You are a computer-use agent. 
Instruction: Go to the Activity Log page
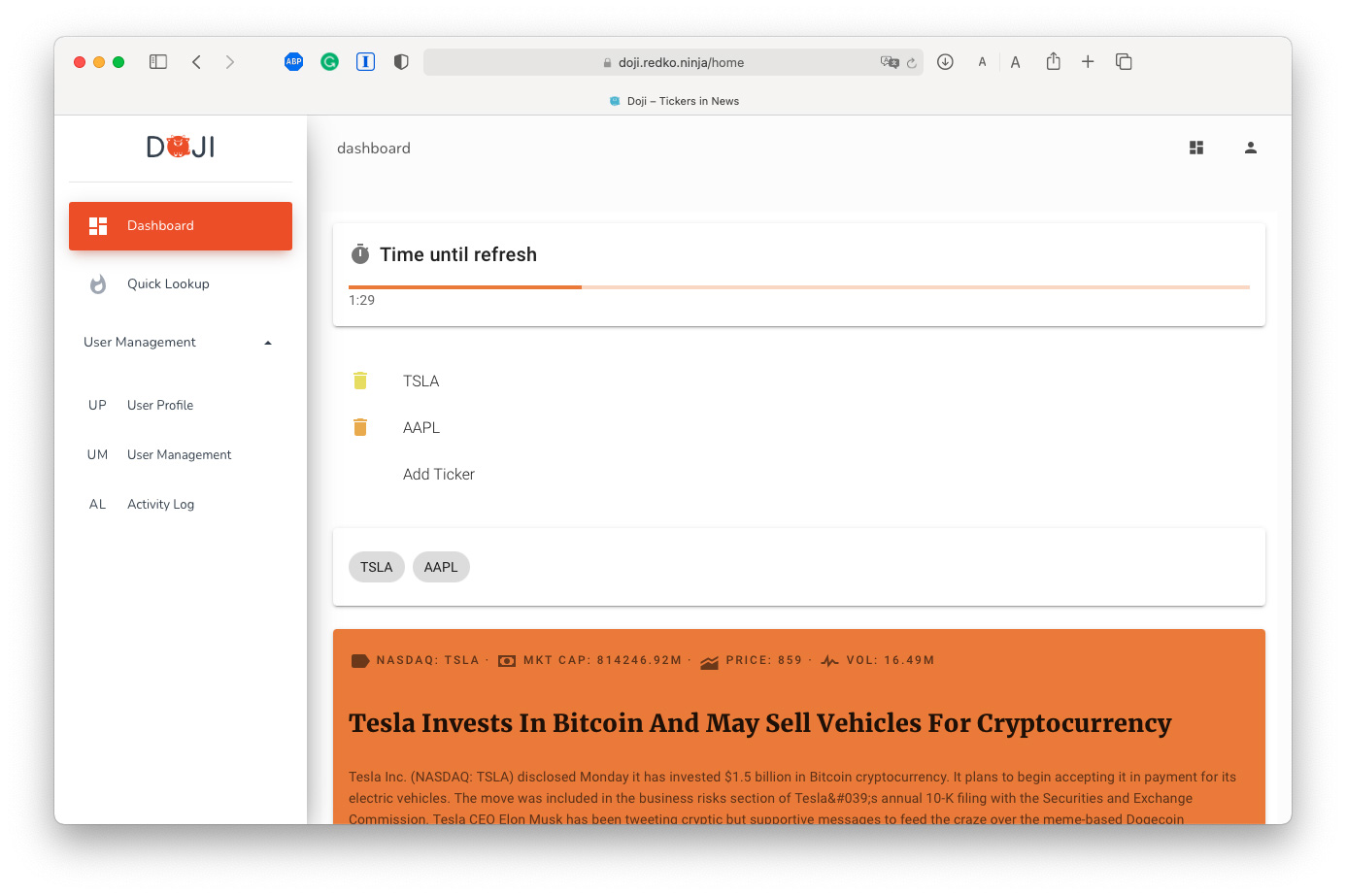point(160,505)
